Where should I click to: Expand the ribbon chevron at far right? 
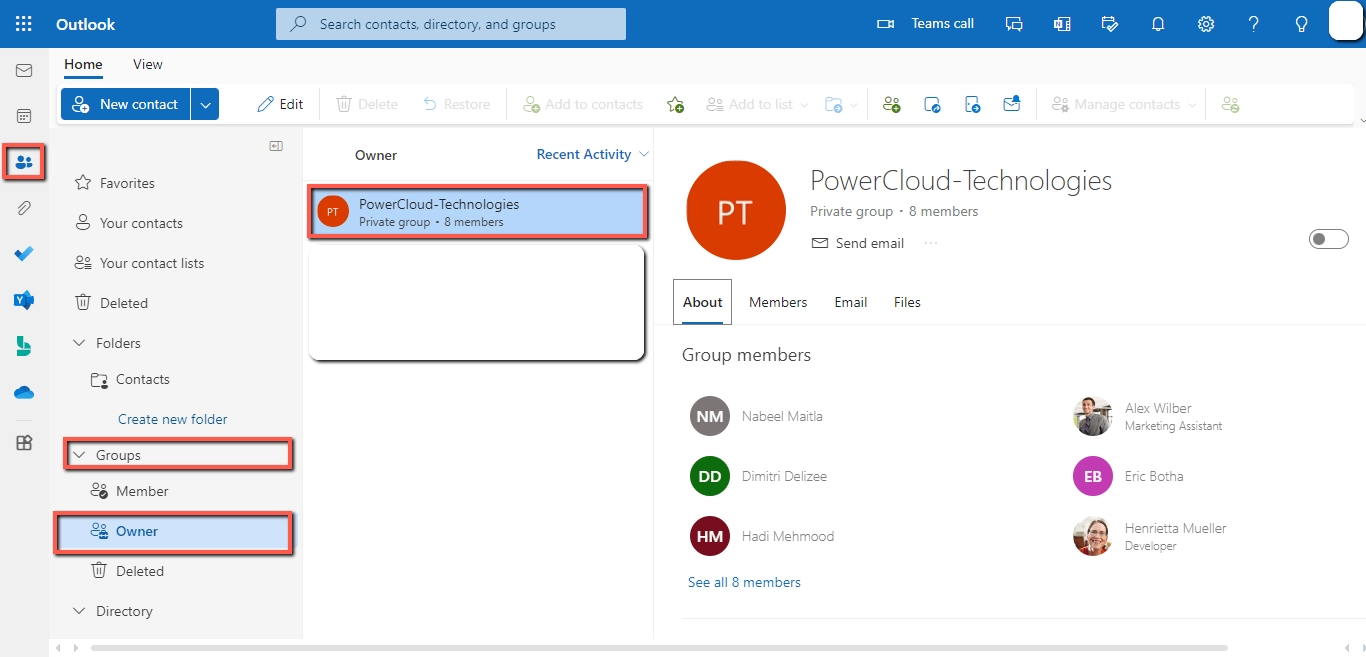[x=1361, y=121]
